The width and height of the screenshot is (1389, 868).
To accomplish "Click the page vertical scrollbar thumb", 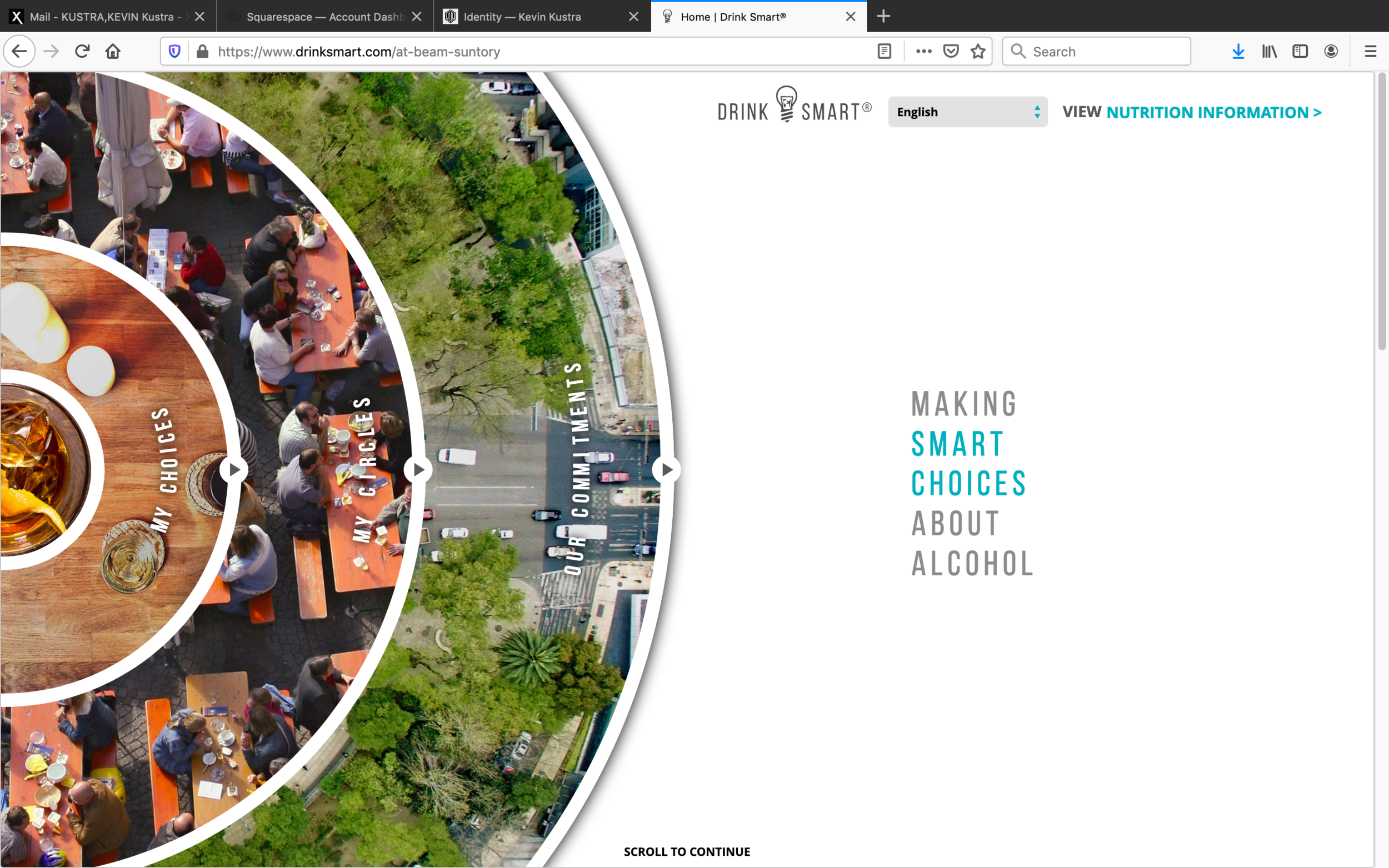I will pos(1382,211).
